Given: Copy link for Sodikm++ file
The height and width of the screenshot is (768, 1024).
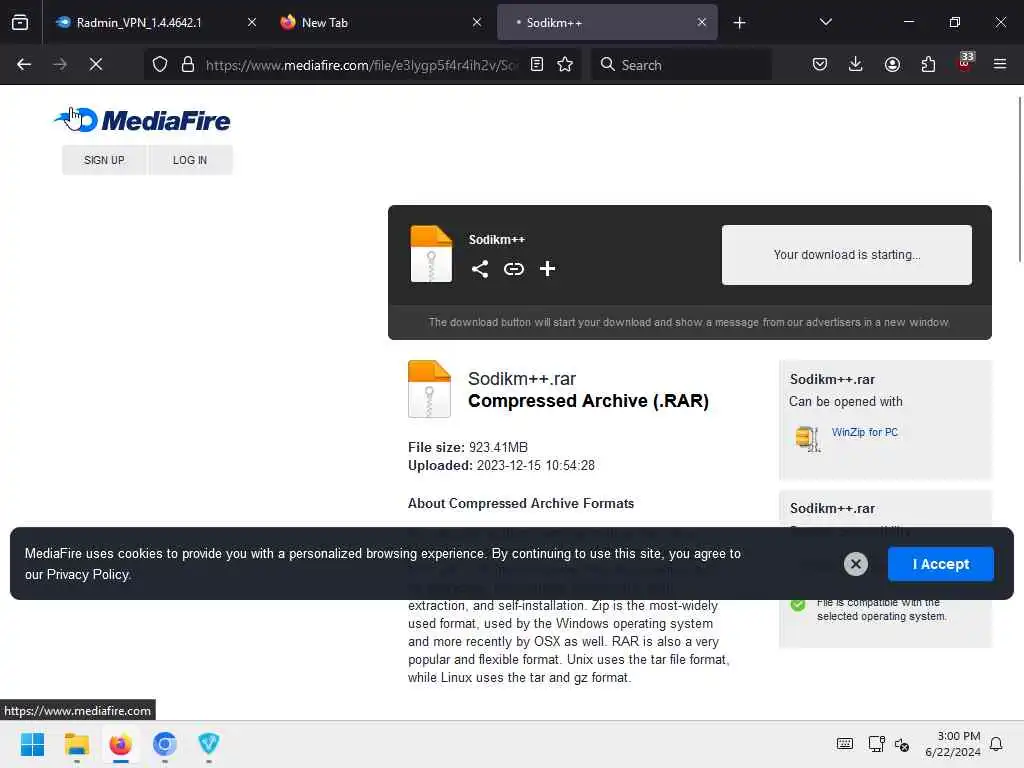Looking at the screenshot, I should tap(514, 269).
